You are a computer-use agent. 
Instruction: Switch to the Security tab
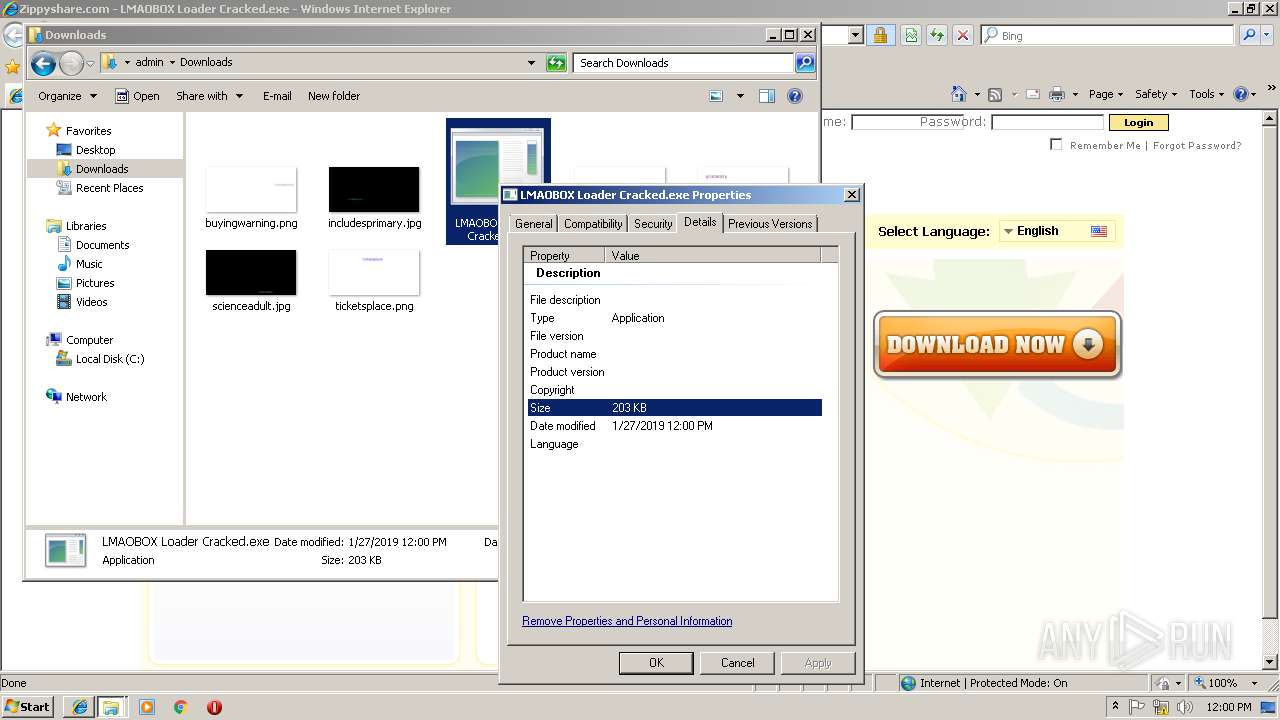click(x=653, y=224)
